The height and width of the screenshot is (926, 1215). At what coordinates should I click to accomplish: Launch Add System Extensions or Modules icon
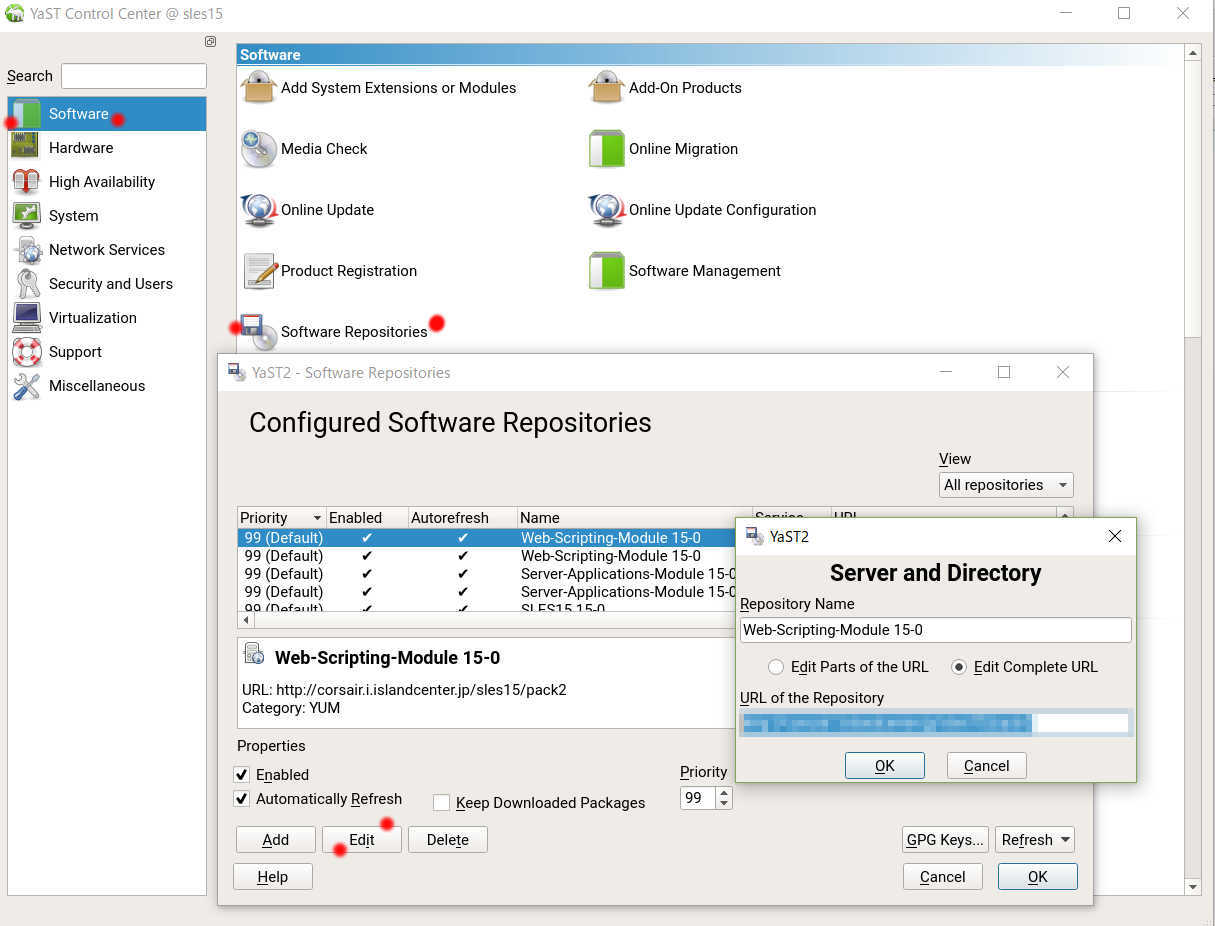pos(259,87)
